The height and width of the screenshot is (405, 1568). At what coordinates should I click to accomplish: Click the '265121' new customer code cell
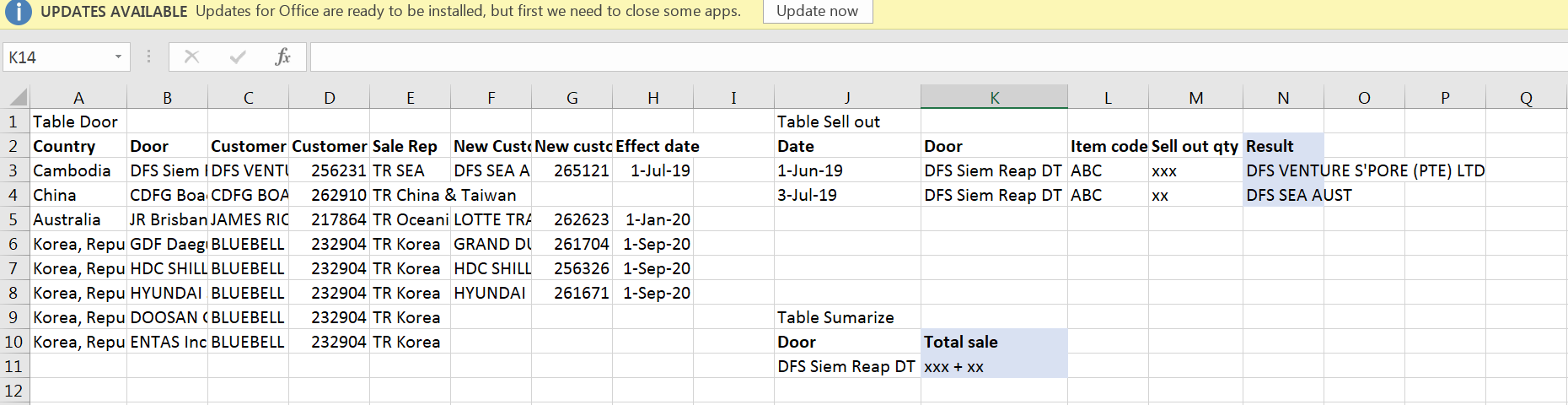point(572,170)
